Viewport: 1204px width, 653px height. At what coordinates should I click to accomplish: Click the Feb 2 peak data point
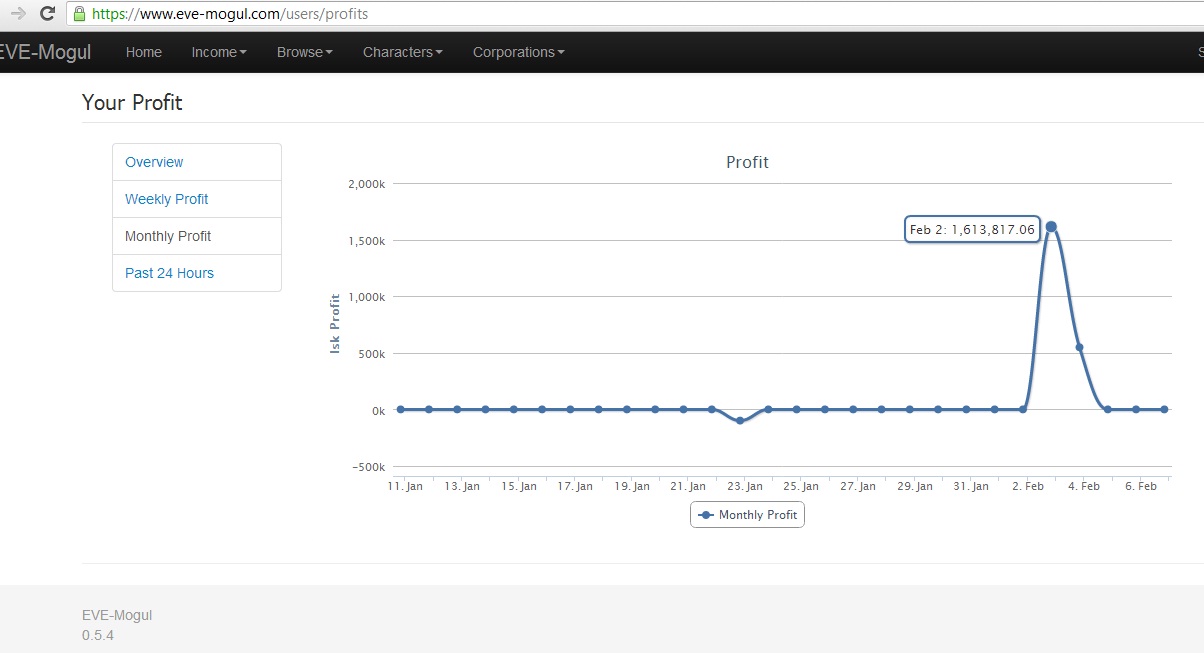coord(1051,227)
